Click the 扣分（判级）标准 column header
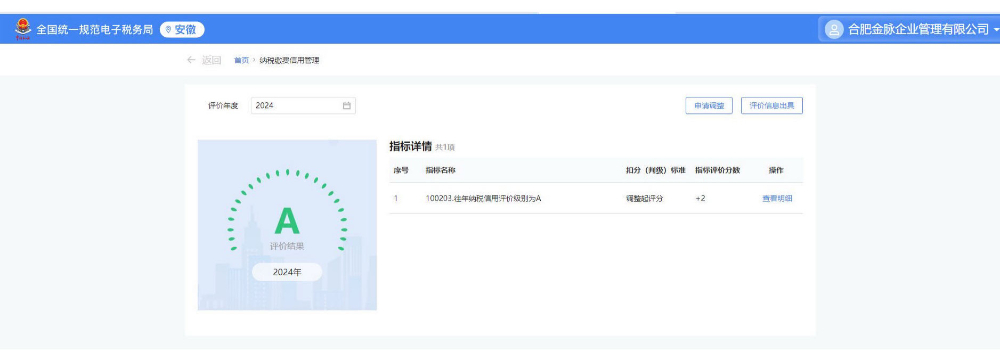The image size is (1000, 361). [656, 170]
